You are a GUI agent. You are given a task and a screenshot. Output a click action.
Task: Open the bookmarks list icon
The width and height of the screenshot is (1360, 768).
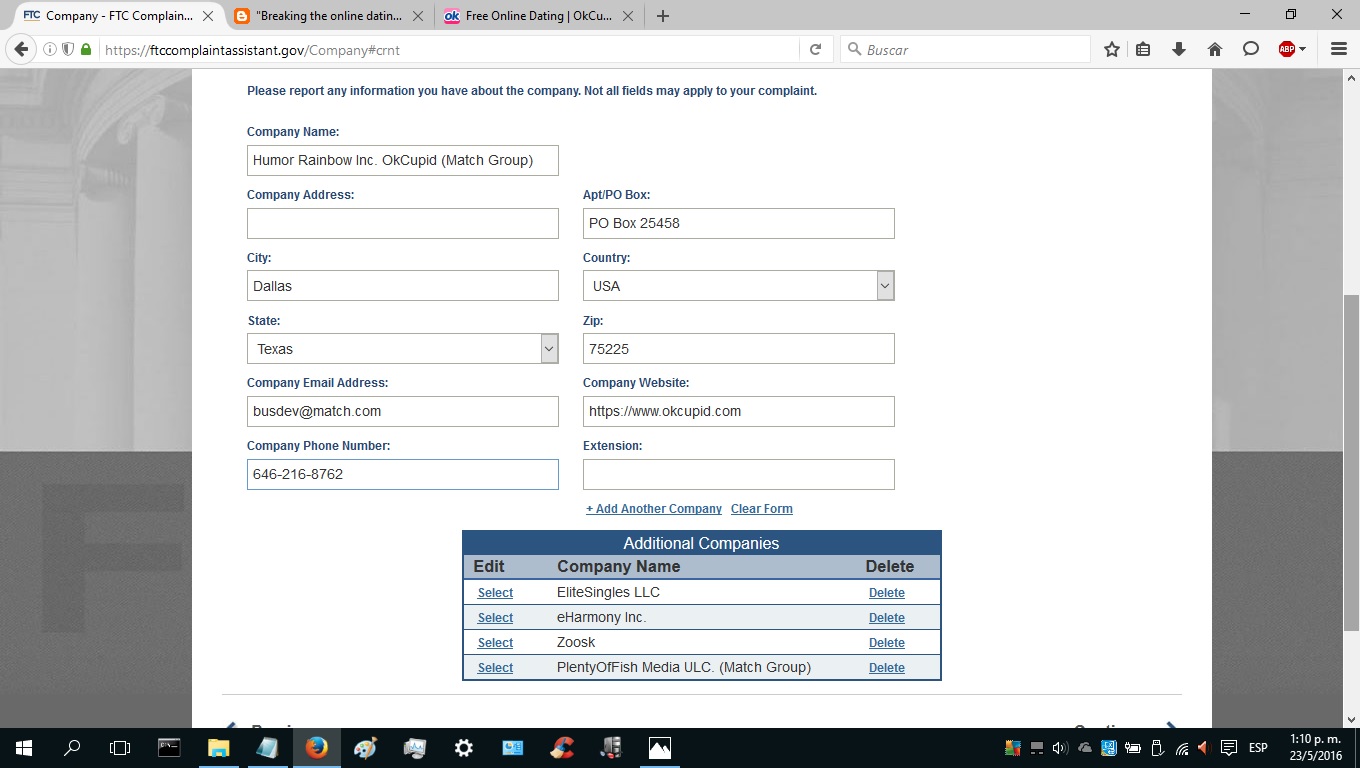(1143, 49)
